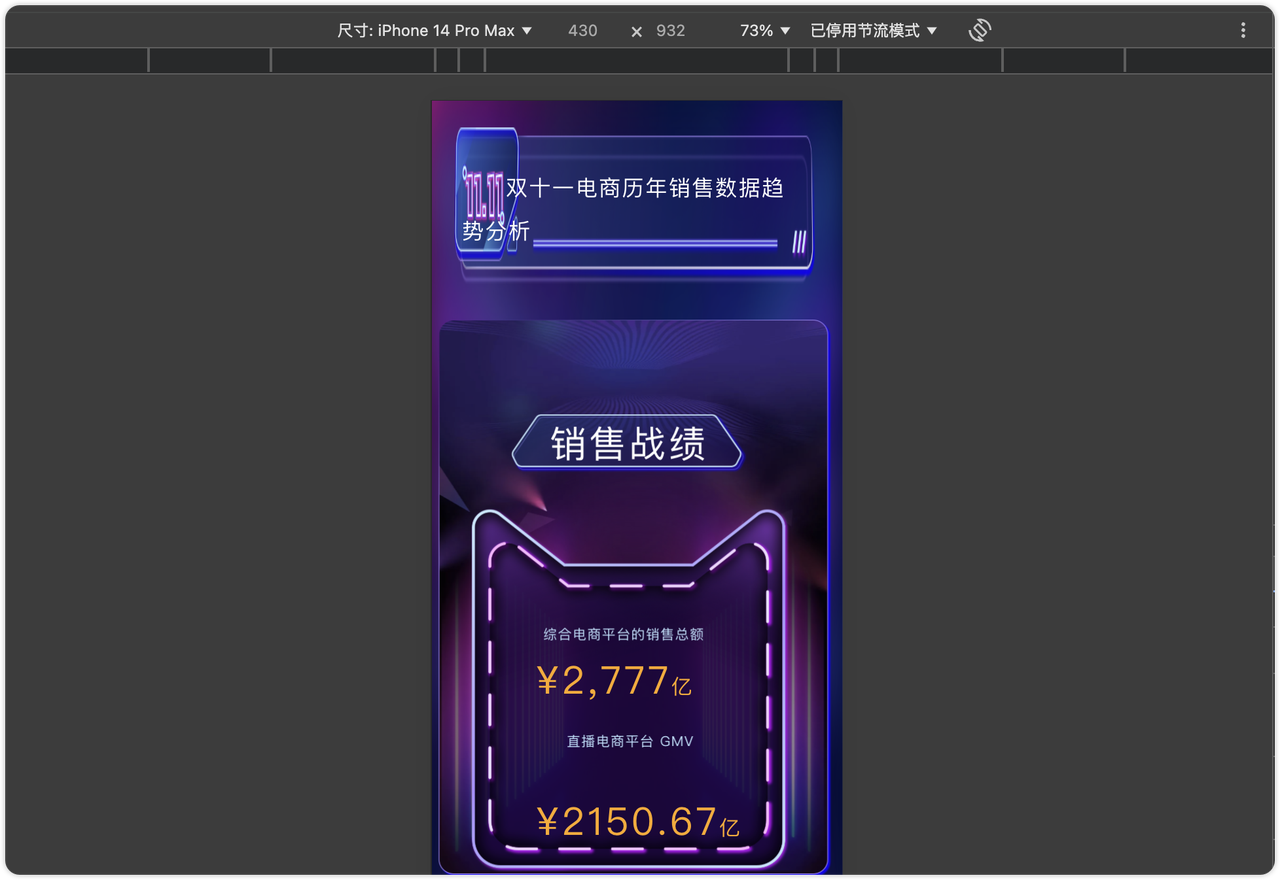Click the label 综合电商平台的销售总额
This screenshot has height=880, width=1280.
coord(624,634)
